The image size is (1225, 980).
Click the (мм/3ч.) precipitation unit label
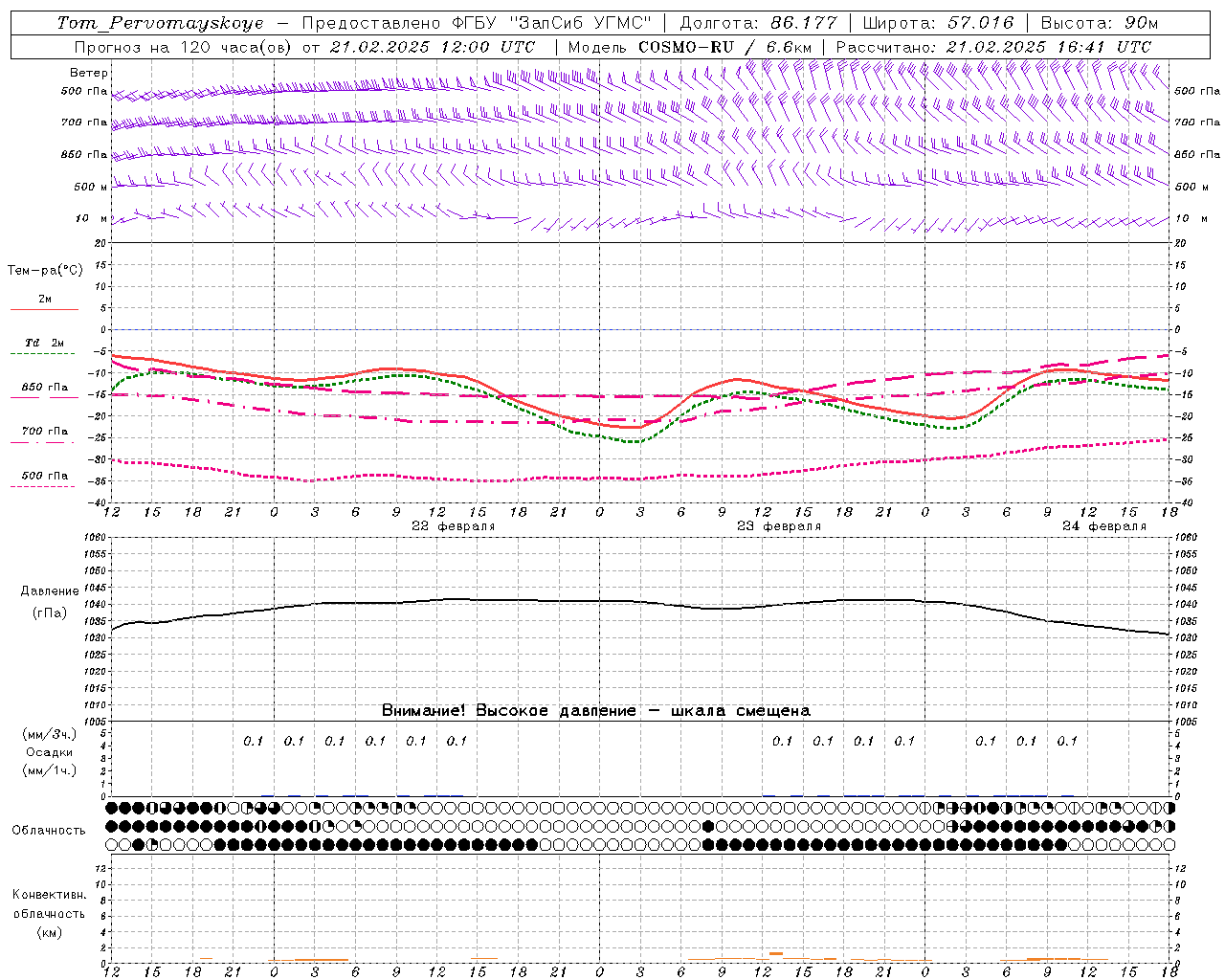click(49, 734)
